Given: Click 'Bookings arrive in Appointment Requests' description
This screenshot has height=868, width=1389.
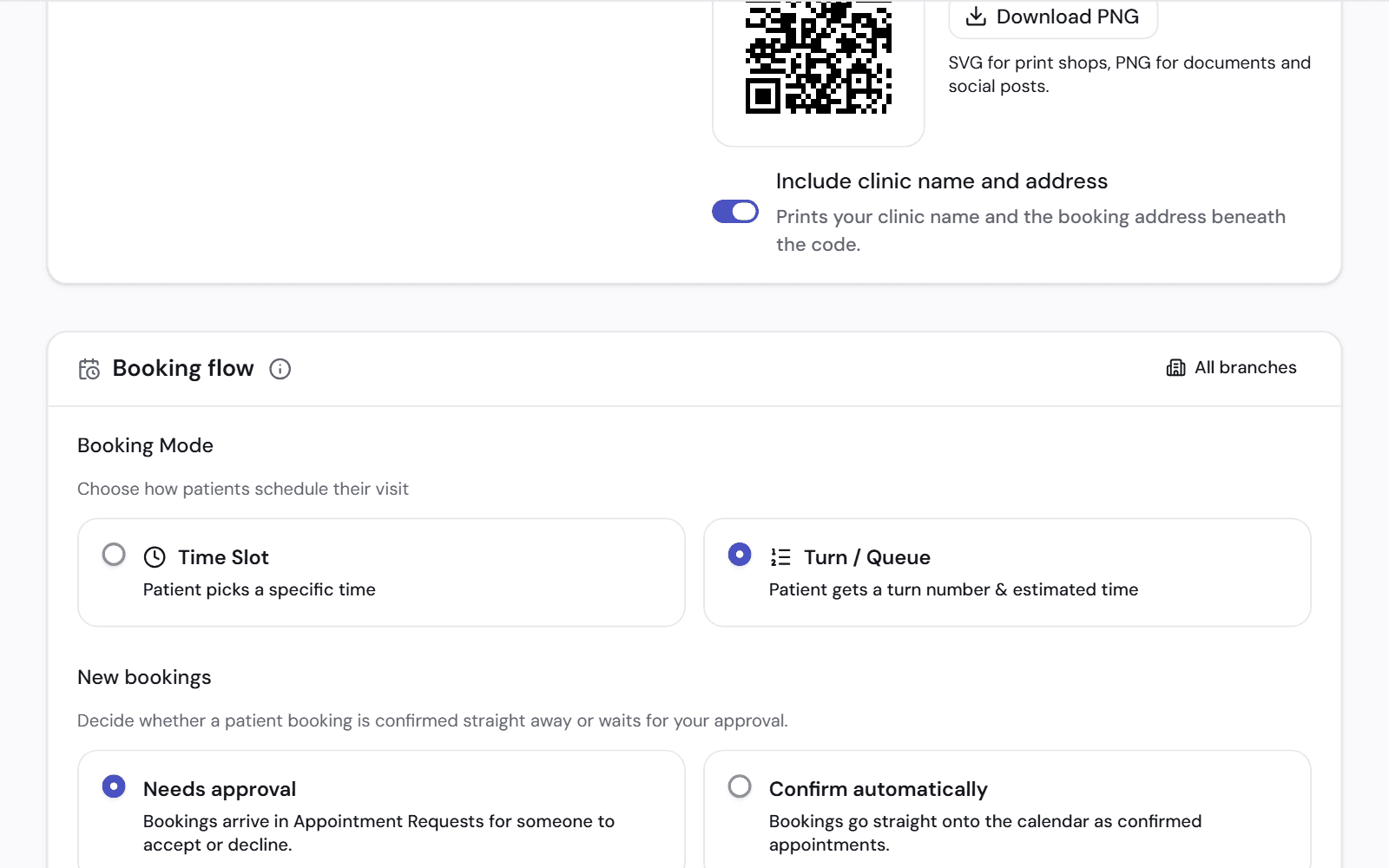Looking at the screenshot, I should tap(379, 833).
